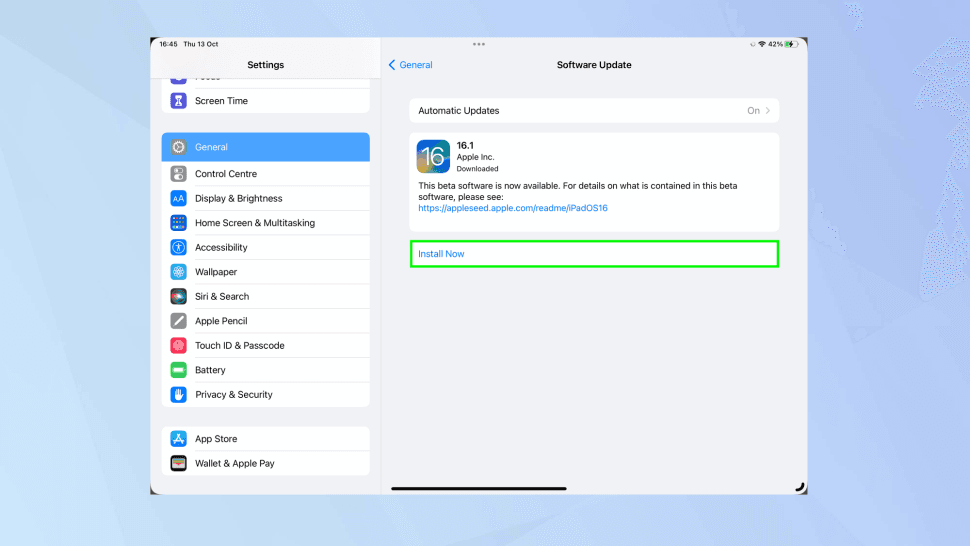
Task: Tap Install Now
Action: coord(594,254)
